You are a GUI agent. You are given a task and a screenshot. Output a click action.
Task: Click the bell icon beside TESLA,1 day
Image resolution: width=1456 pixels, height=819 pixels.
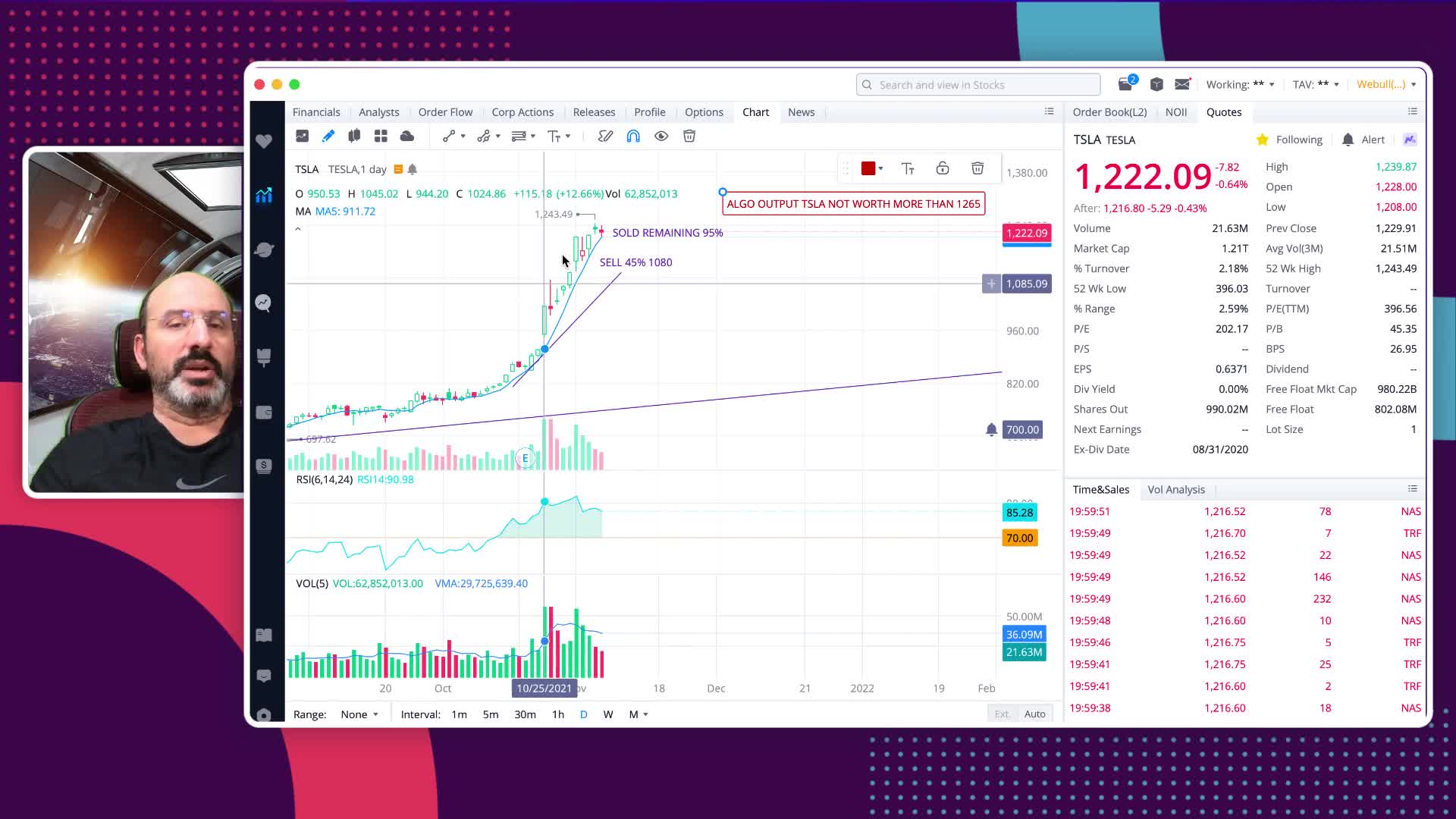(x=413, y=169)
